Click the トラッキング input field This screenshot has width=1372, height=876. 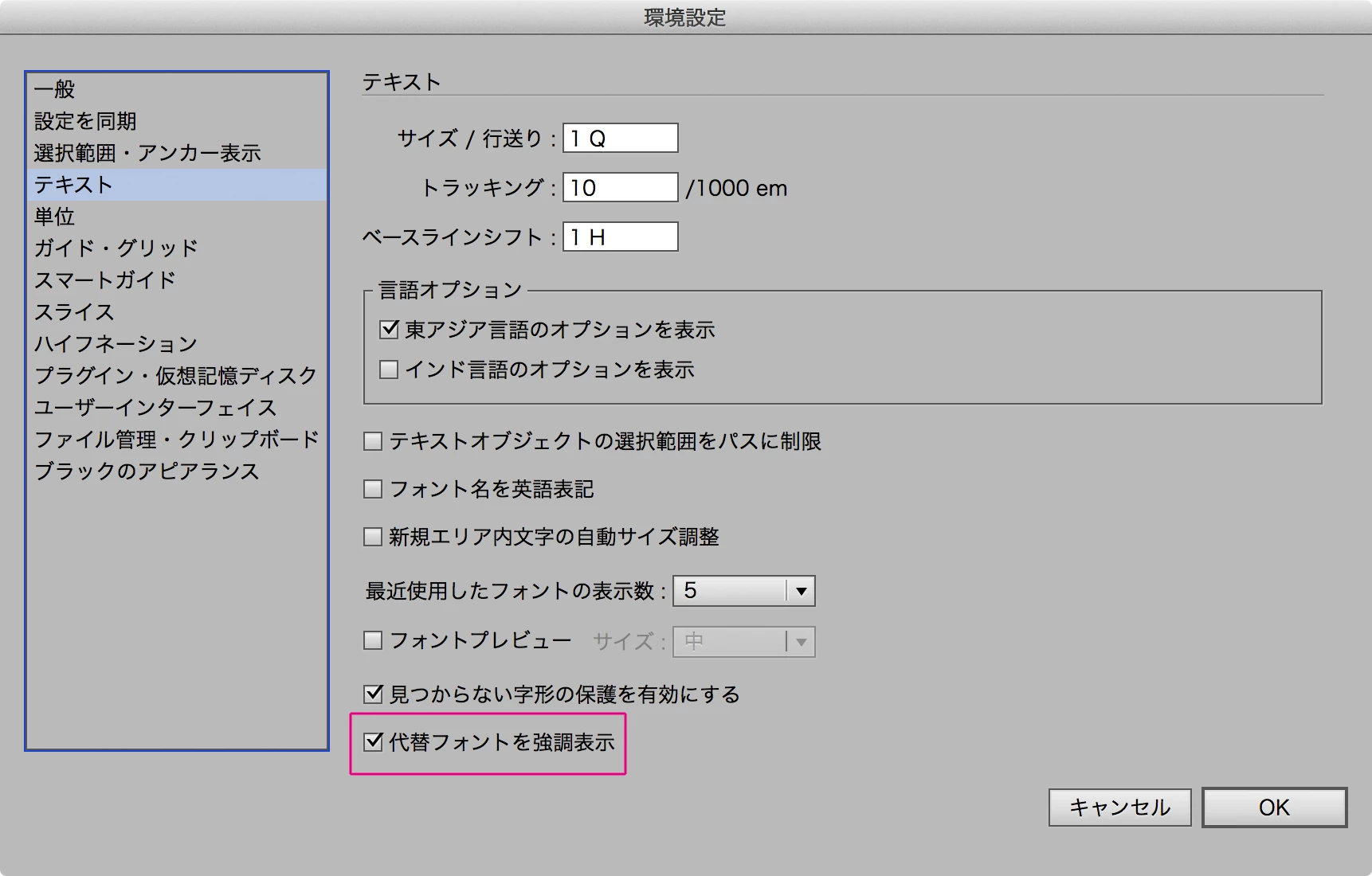tap(621, 187)
